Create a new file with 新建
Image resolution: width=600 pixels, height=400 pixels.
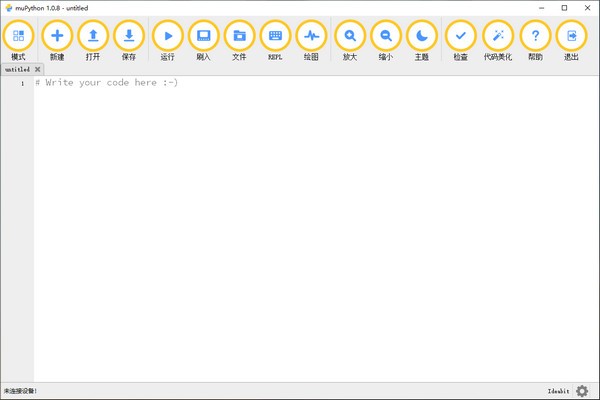pyautogui.click(x=57, y=36)
